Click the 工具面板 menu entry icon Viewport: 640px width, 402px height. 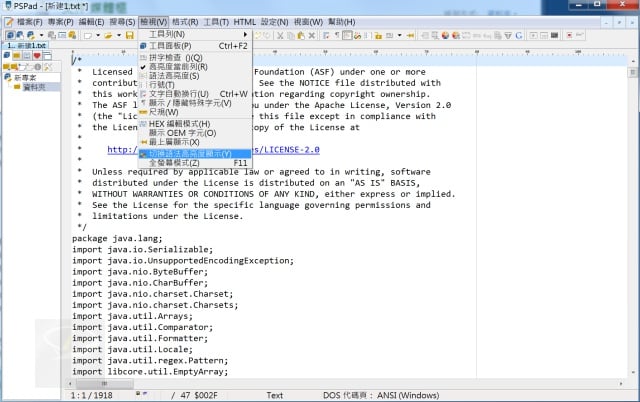click(141, 45)
